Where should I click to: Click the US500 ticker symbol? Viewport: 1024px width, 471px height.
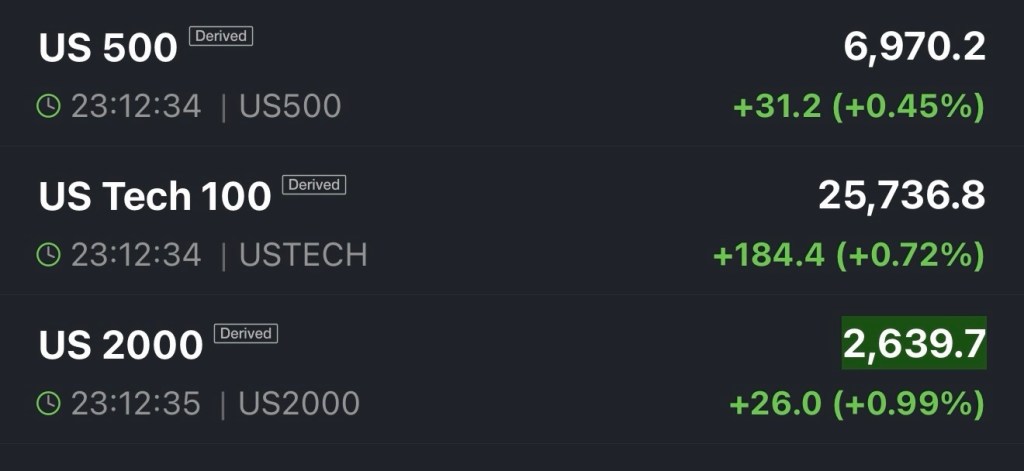(x=290, y=106)
